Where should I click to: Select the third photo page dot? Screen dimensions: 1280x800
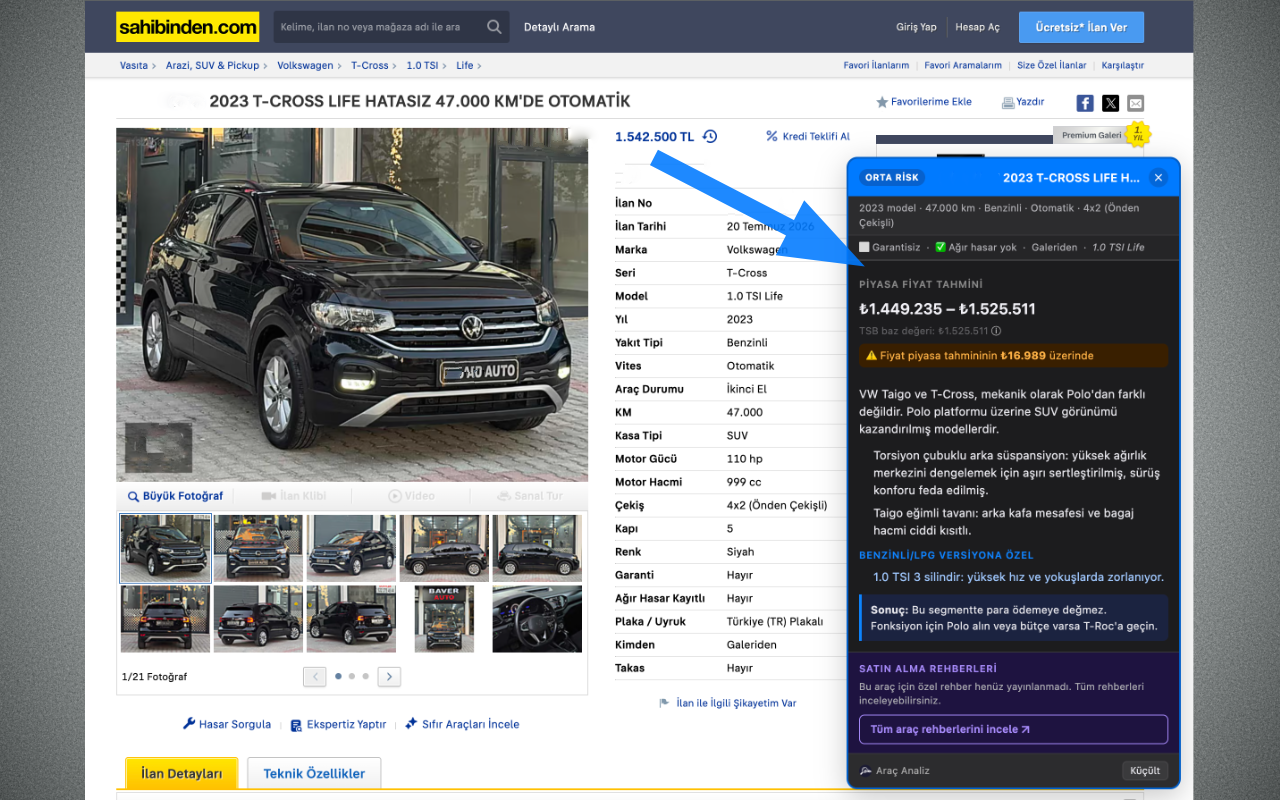point(366,677)
